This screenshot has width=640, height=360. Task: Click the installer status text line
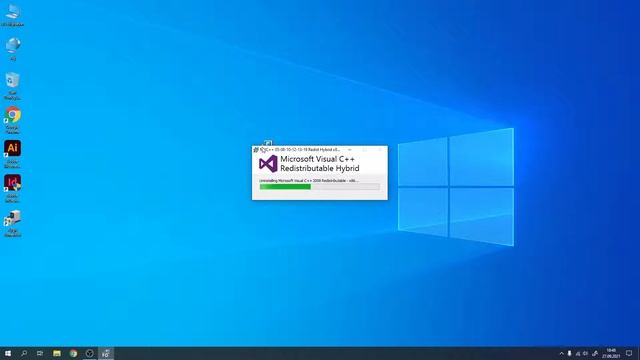coord(309,180)
